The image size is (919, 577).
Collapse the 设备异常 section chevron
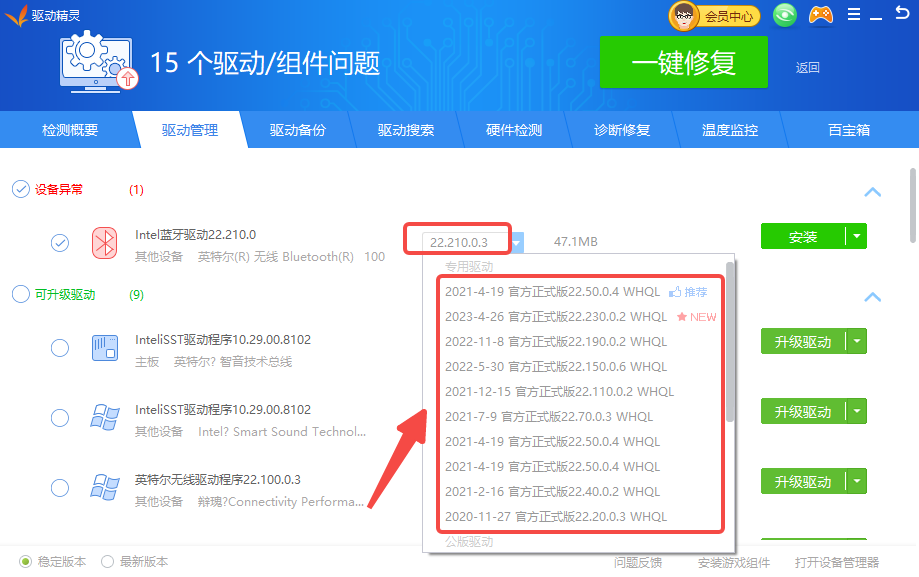(x=872, y=192)
